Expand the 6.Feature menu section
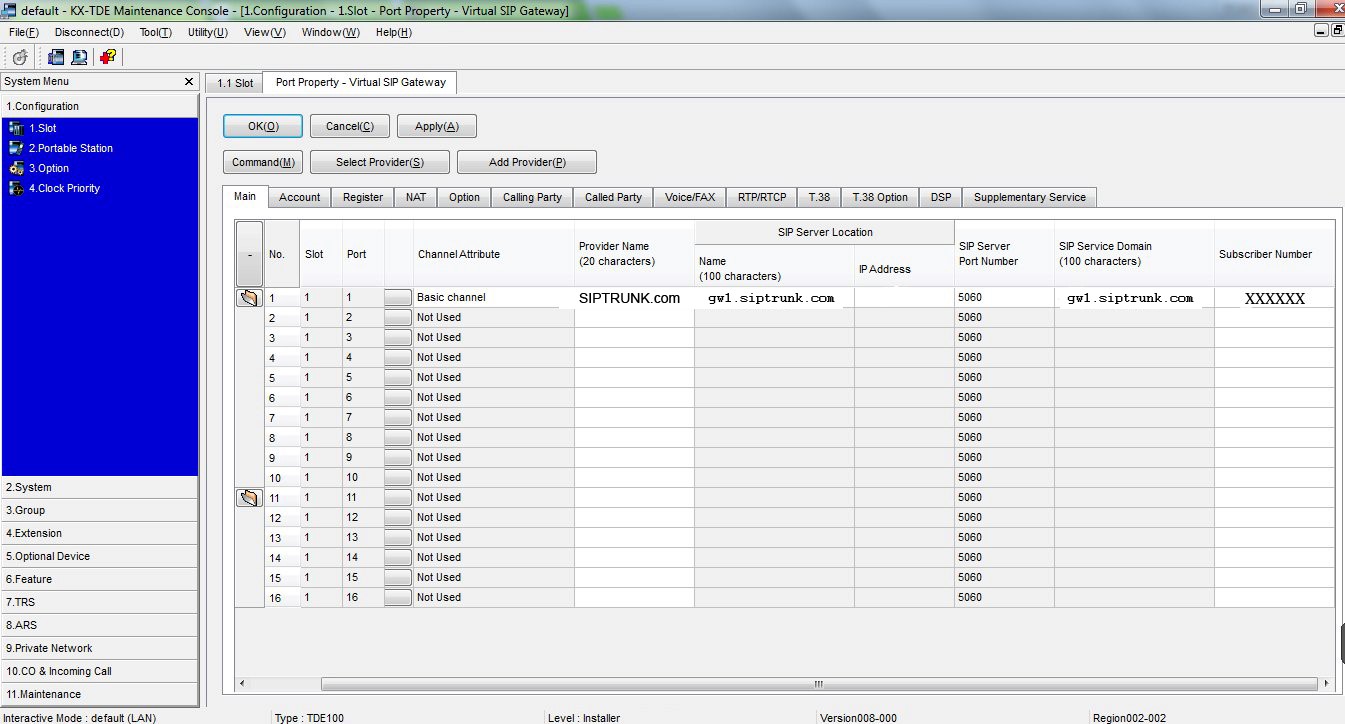The width and height of the screenshot is (1345, 724). point(100,580)
